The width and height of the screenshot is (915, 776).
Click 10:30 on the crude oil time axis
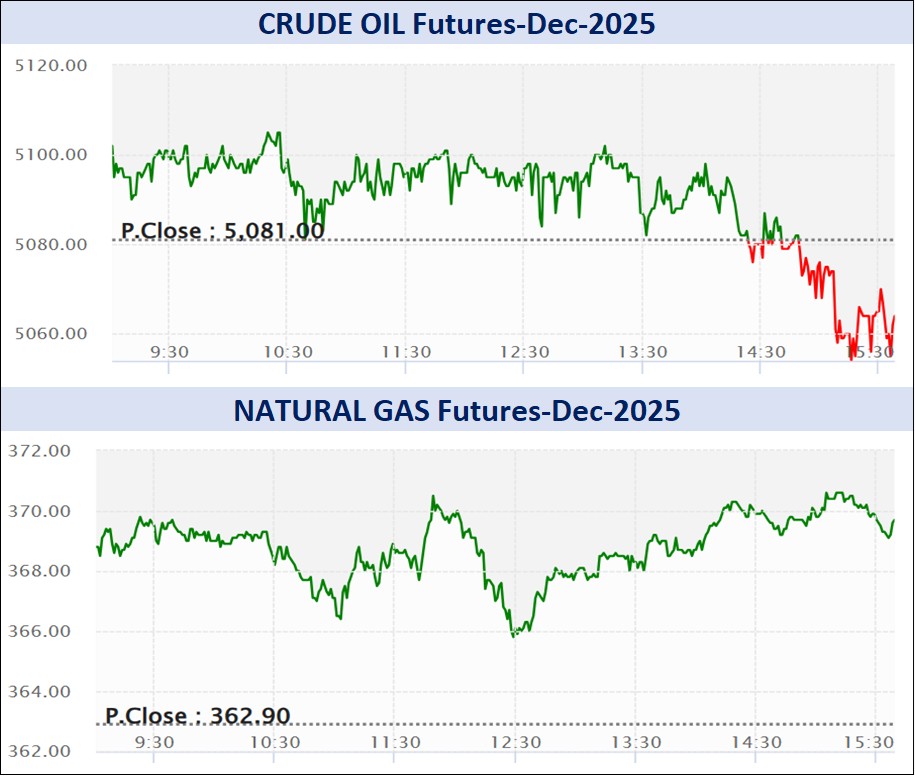[x=287, y=352]
